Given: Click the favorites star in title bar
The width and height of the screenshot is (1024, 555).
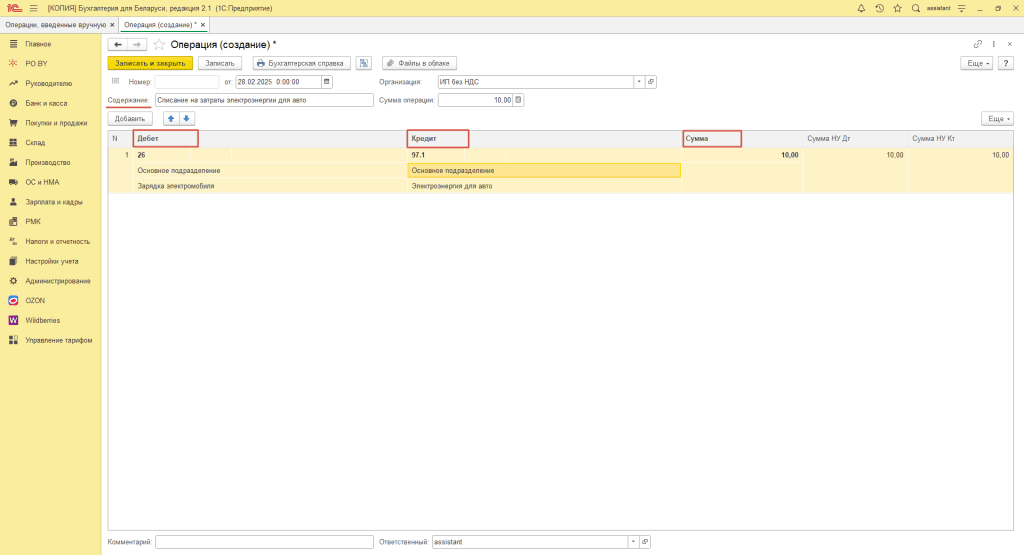Looking at the screenshot, I should click(x=897, y=8).
